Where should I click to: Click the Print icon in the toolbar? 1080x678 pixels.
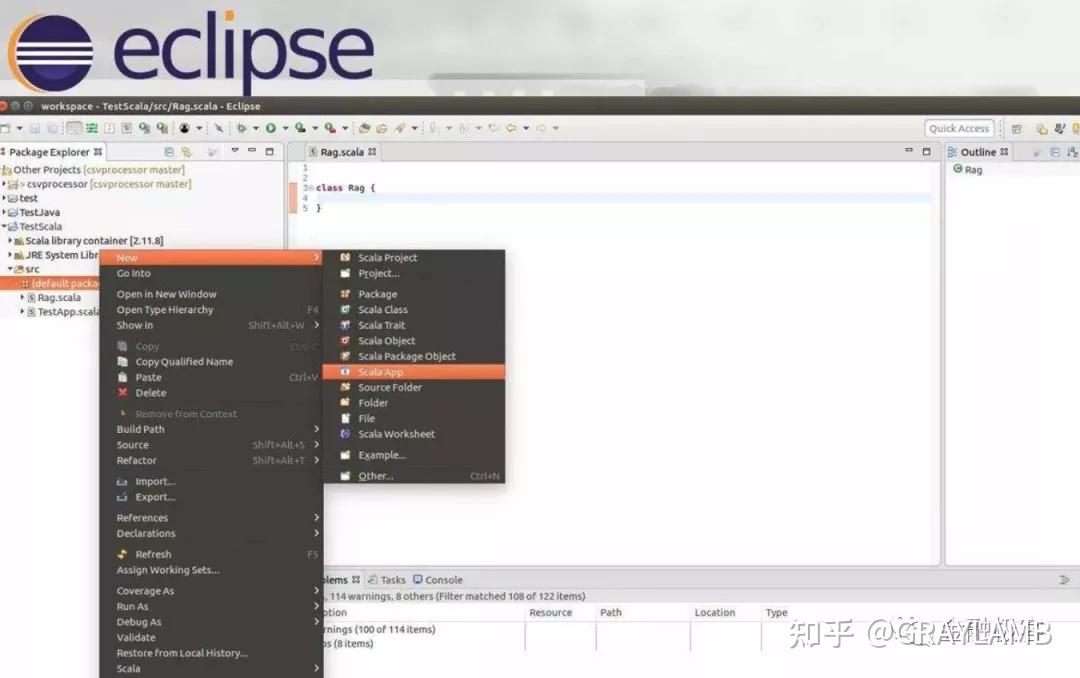52,128
